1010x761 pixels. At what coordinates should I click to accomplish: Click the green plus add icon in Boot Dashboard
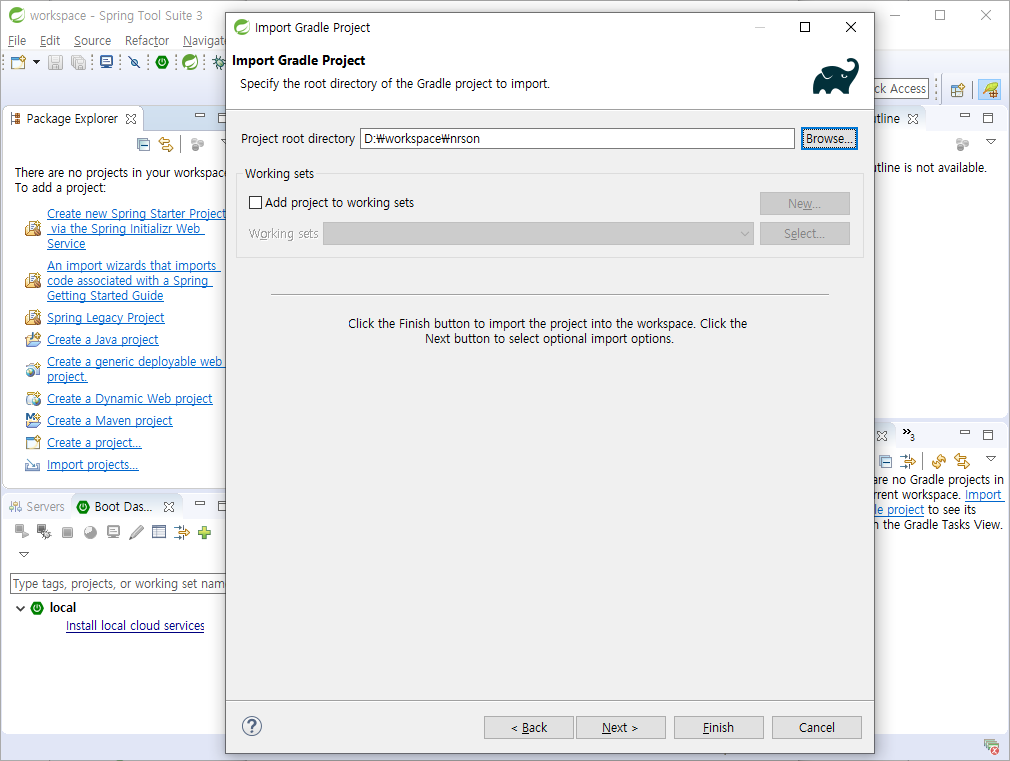[x=205, y=532]
